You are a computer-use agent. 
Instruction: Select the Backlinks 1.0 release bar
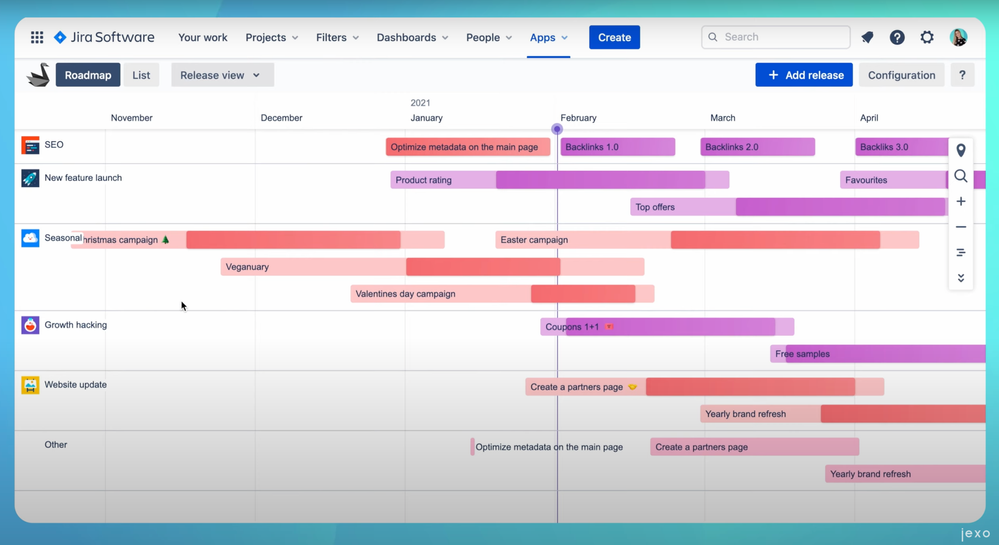(617, 147)
